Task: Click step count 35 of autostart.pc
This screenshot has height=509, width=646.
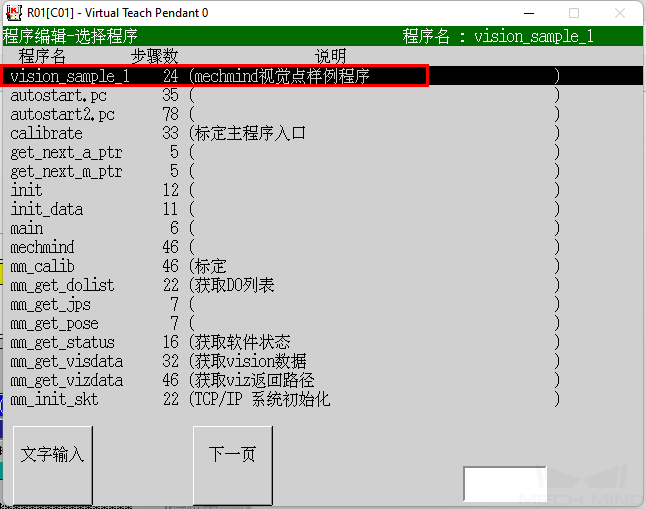Action: coord(171,96)
